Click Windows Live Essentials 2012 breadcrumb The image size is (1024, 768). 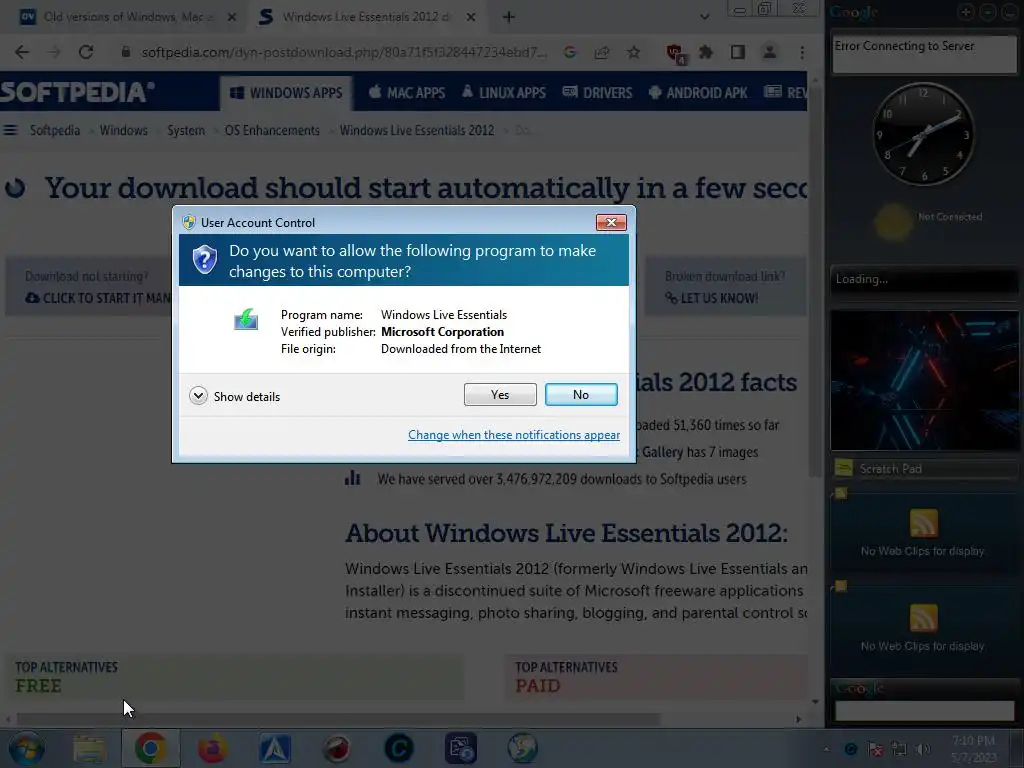(417, 131)
